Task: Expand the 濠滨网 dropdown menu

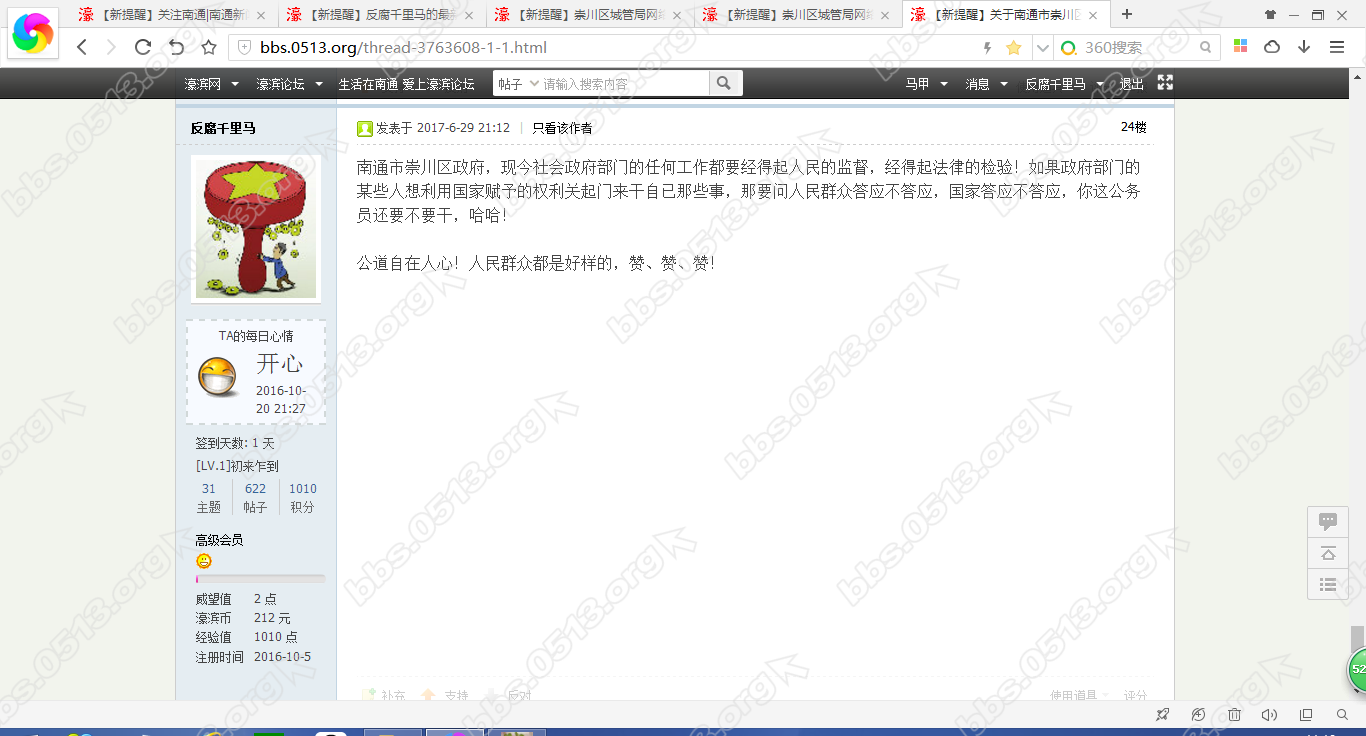Action: tap(212, 84)
